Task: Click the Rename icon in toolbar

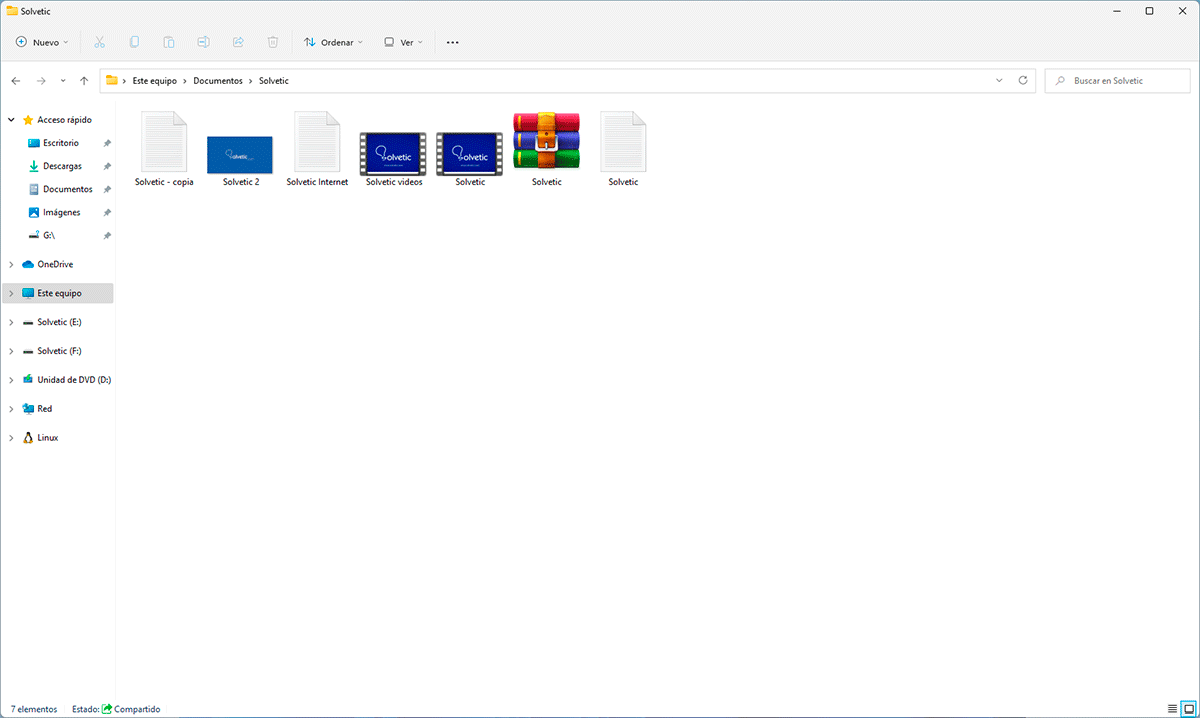Action: click(x=203, y=42)
